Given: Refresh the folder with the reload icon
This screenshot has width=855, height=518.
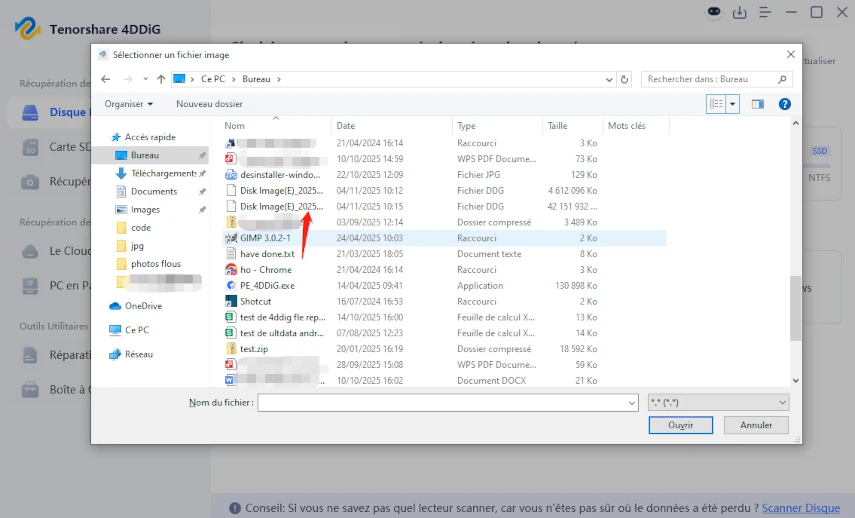Looking at the screenshot, I should (624, 79).
